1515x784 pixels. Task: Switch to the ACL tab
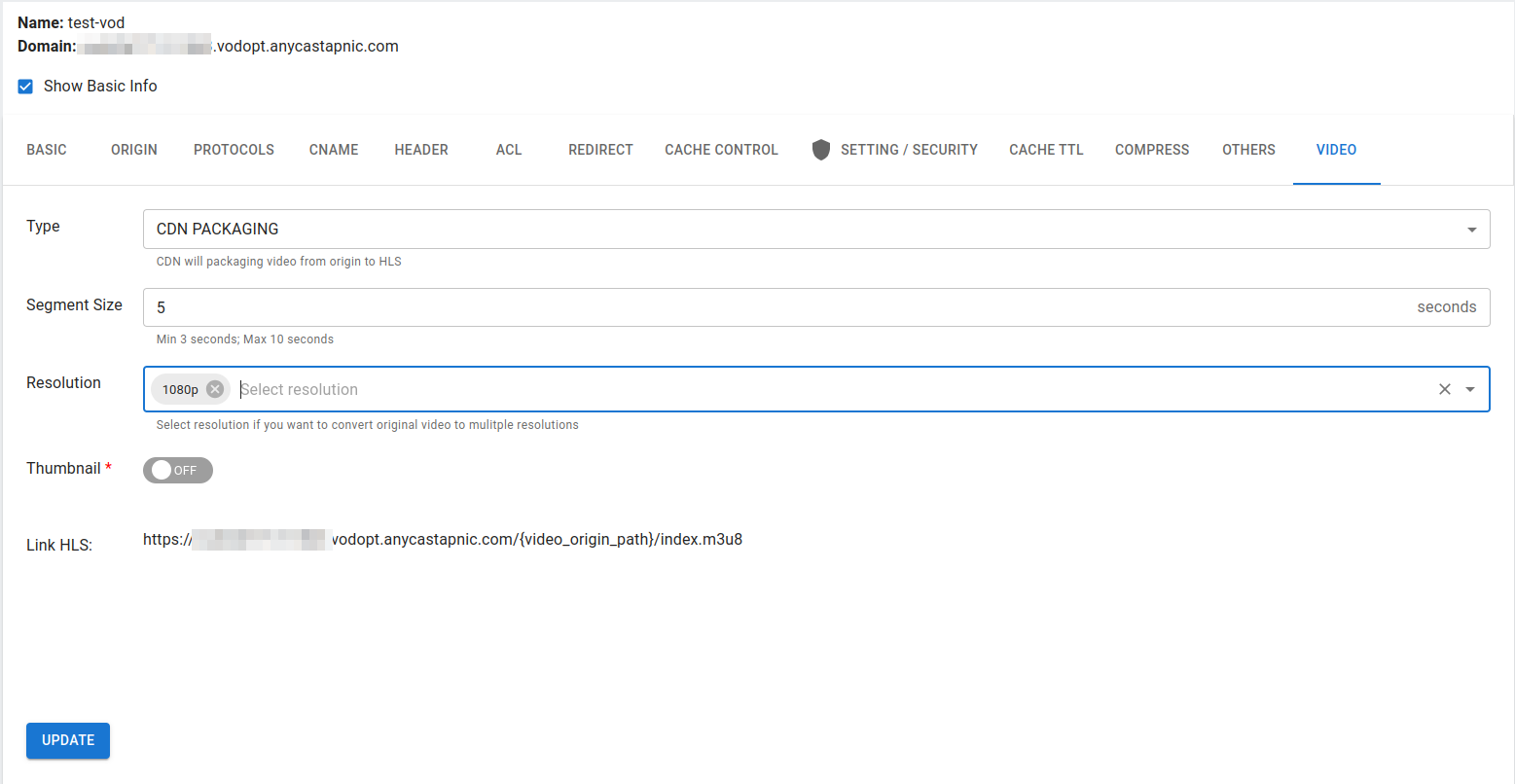click(x=509, y=150)
